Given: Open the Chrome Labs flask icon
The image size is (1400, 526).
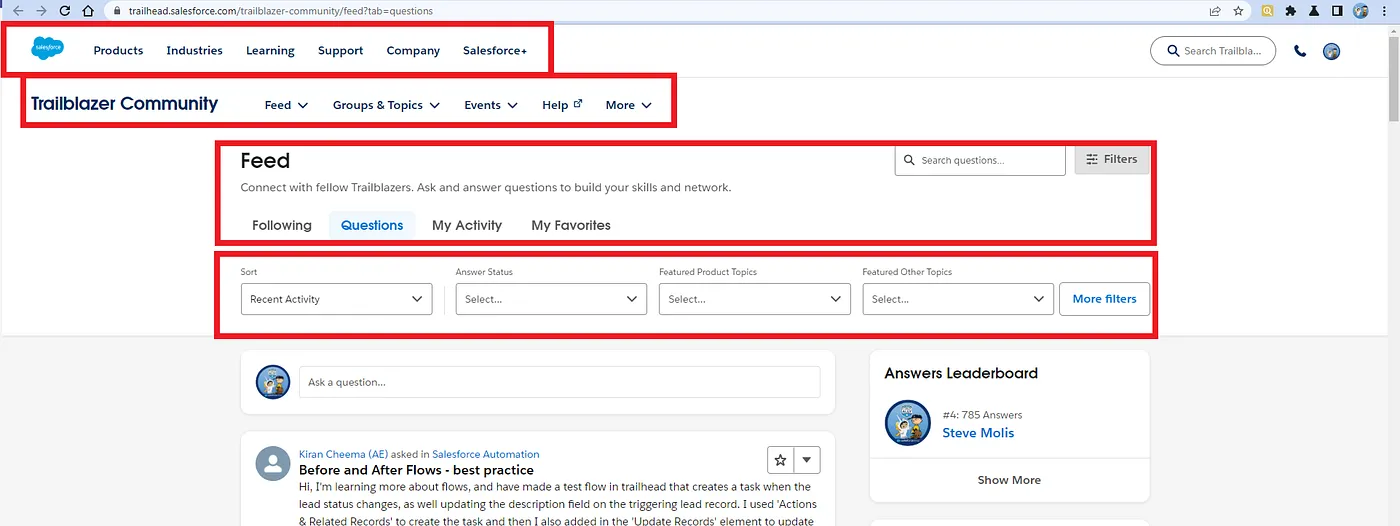Looking at the screenshot, I should coord(1314,11).
